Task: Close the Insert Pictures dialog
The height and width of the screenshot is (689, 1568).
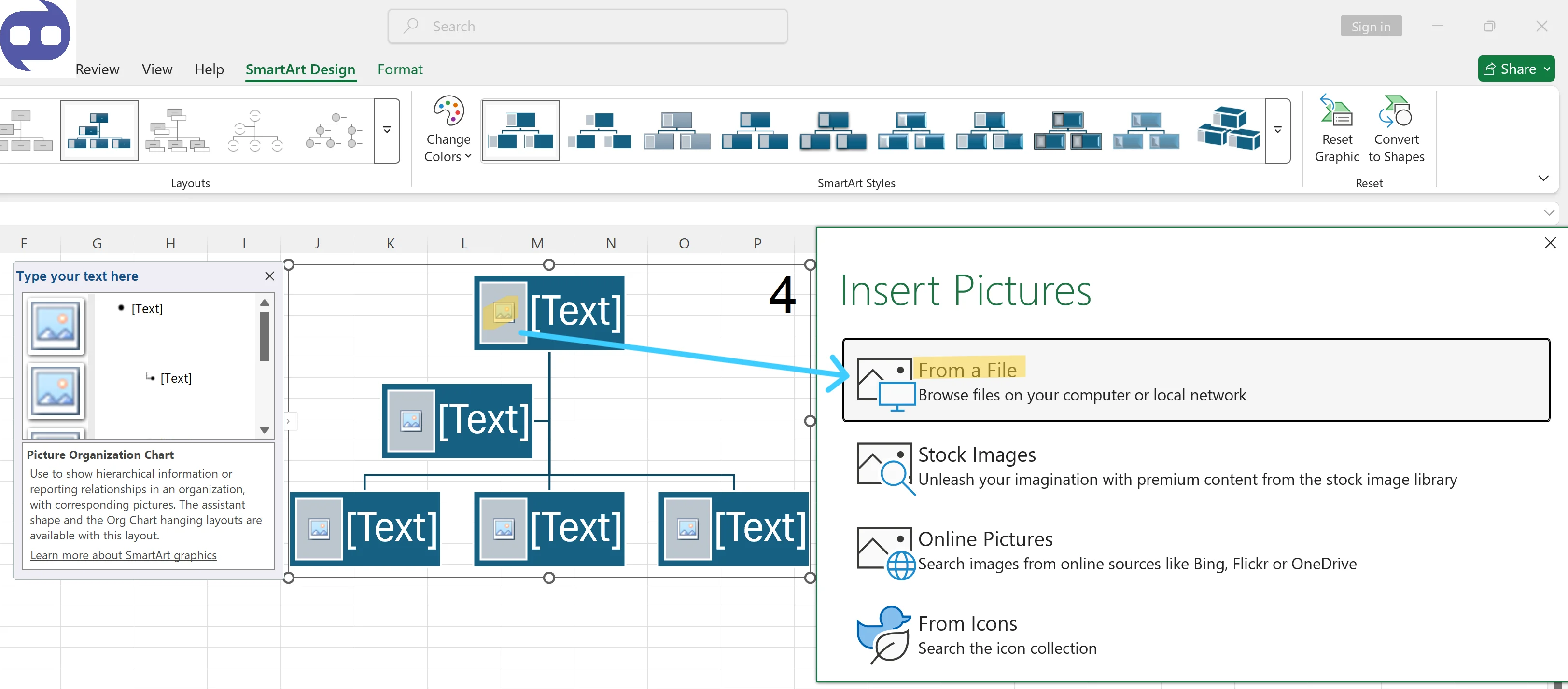Action: pyautogui.click(x=1550, y=243)
